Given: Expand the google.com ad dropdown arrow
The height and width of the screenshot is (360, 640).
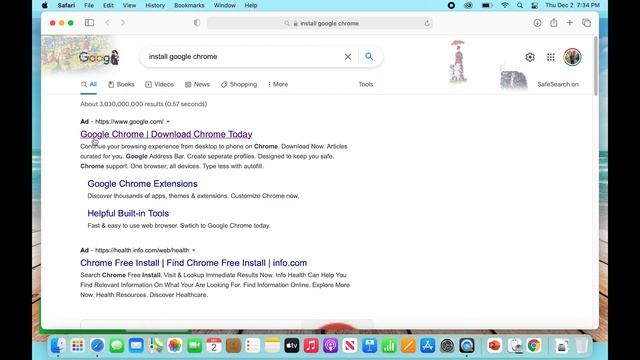Looking at the screenshot, I should click(x=168, y=122).
